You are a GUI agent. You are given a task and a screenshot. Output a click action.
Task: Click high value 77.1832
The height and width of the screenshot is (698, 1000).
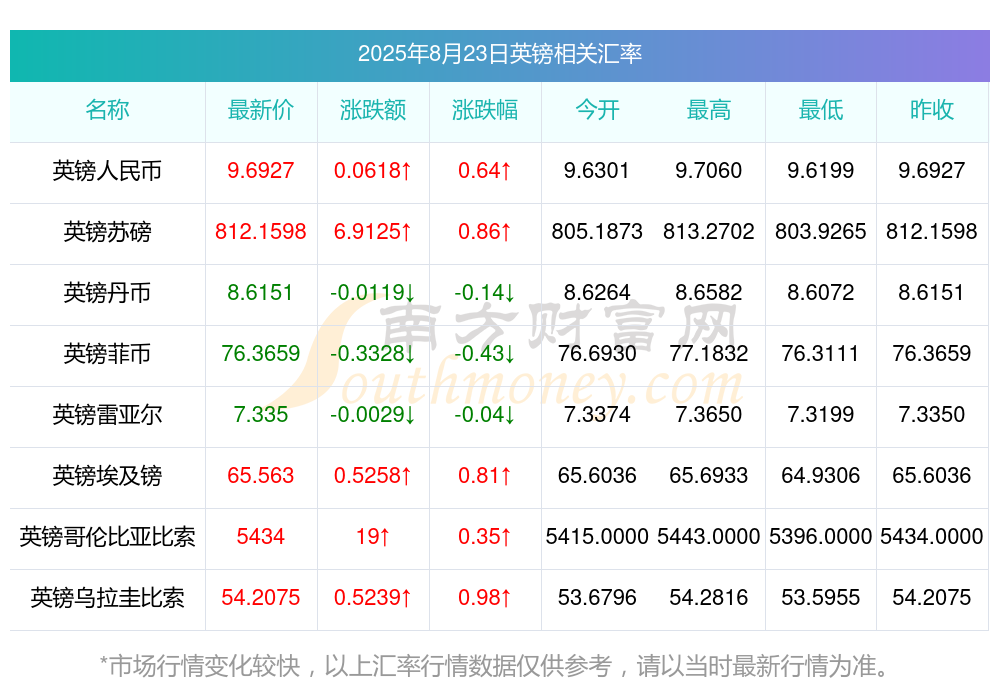pos(709,353)
